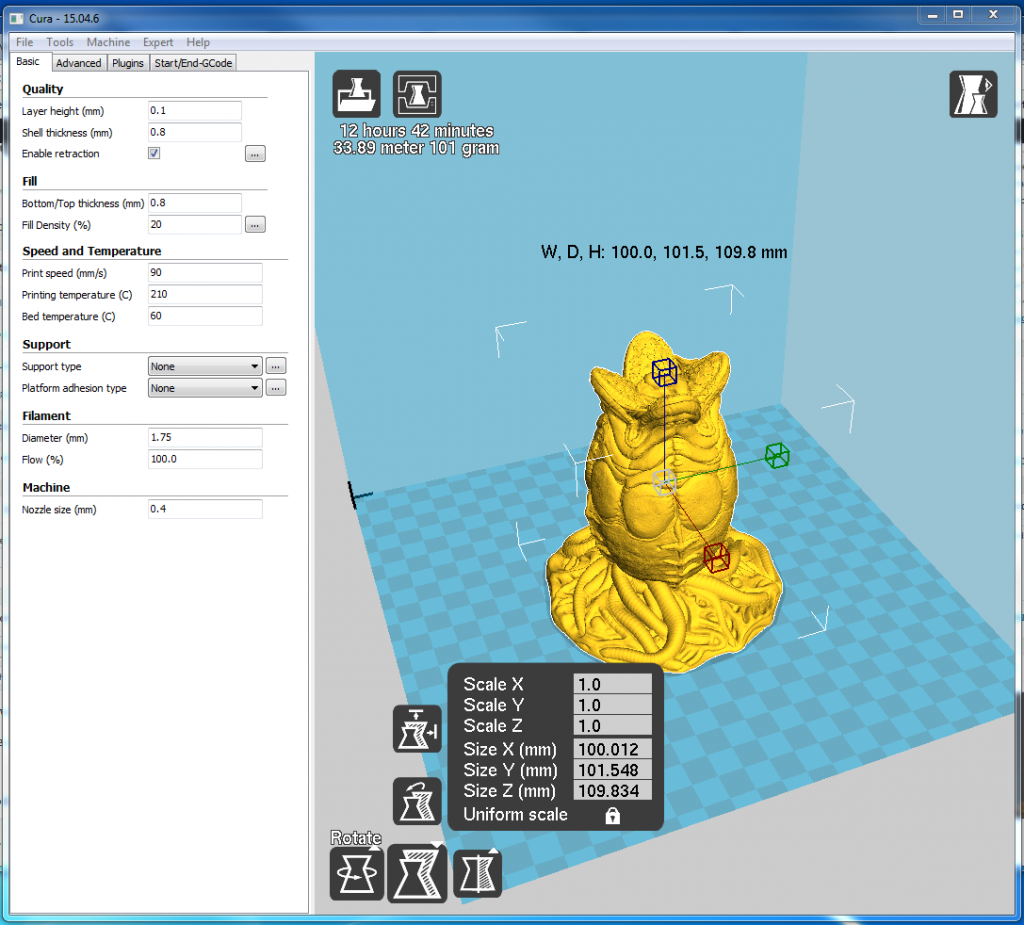Click the Size Z (mm) field
Viewport: 1024px width, 925px height.
(612, 791)
